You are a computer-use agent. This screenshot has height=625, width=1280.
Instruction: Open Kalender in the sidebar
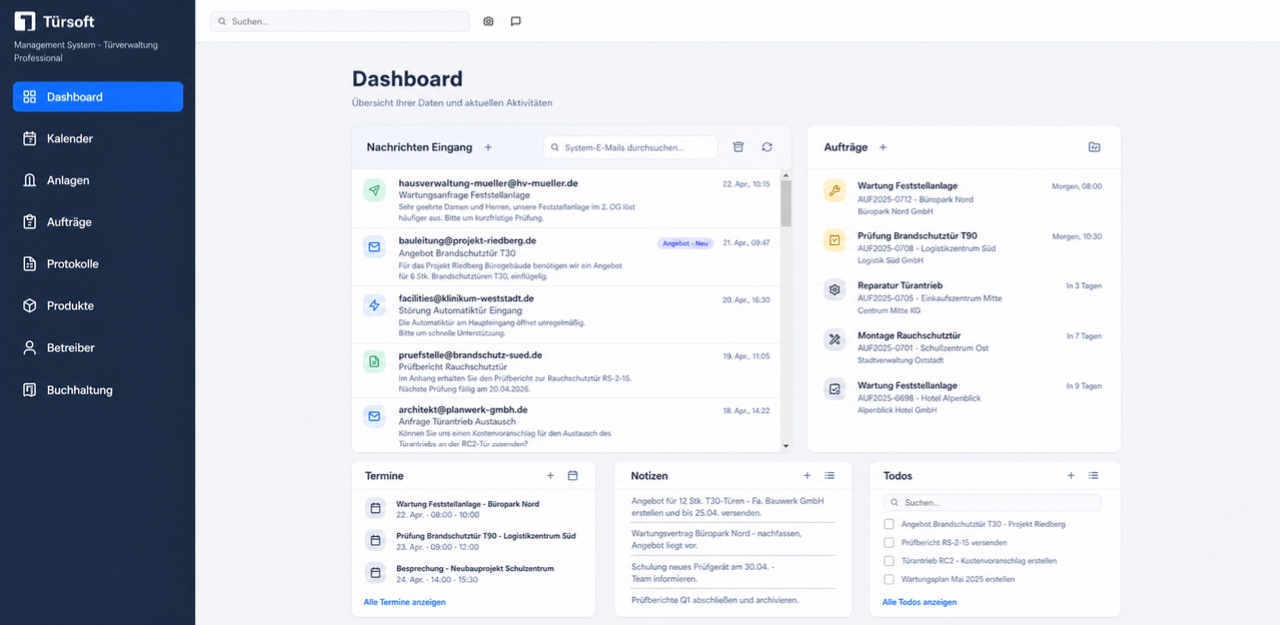[x=98, y=139]
